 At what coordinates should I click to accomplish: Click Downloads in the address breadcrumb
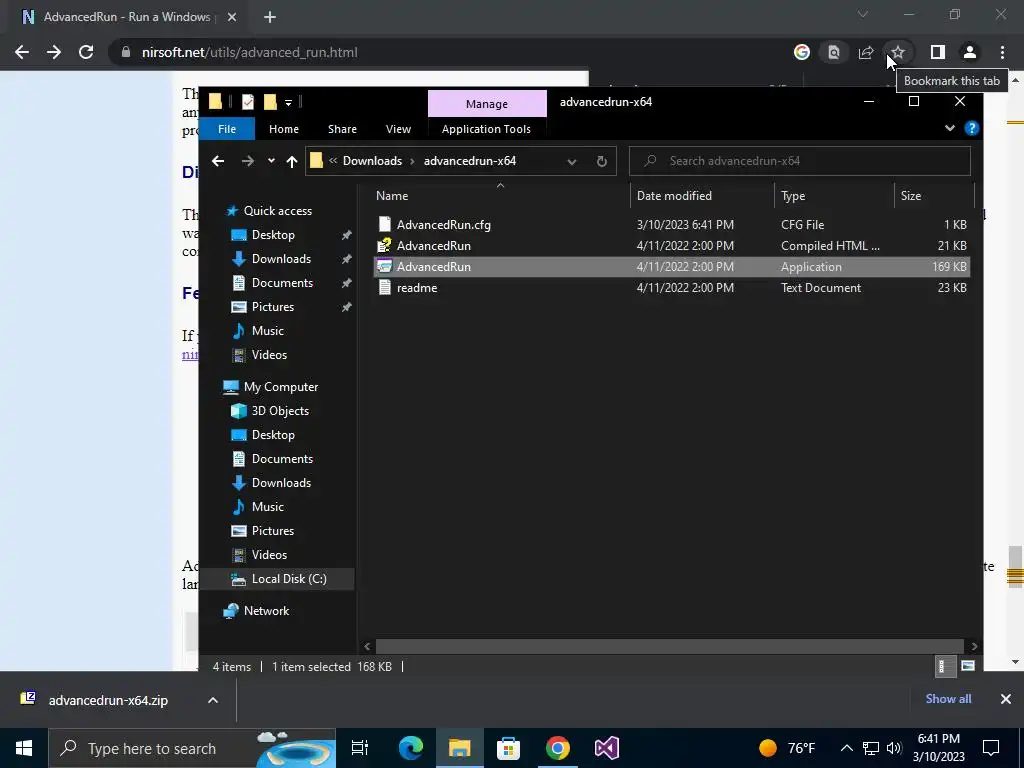(x=372, y=161)
